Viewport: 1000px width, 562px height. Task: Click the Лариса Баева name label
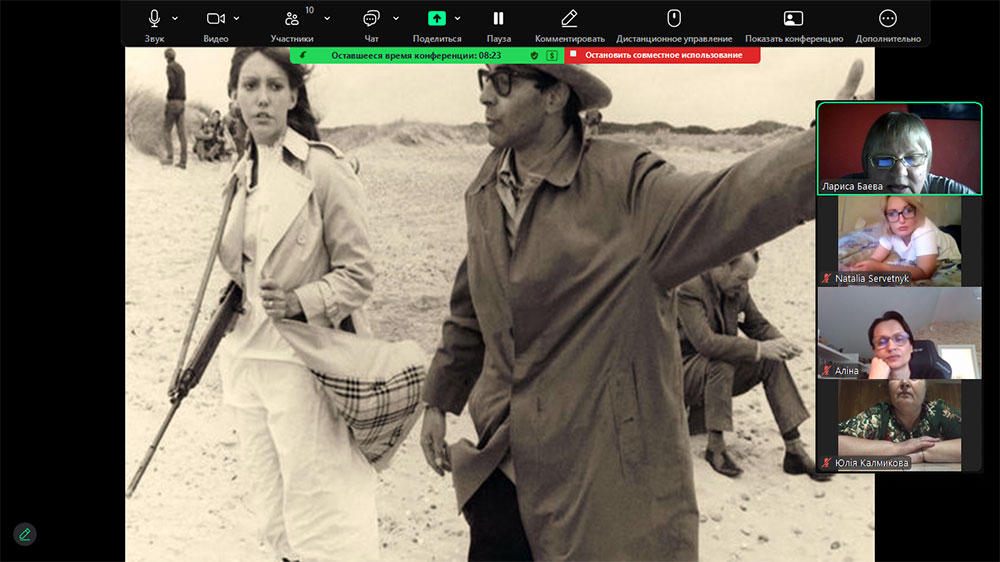(852, 186)
